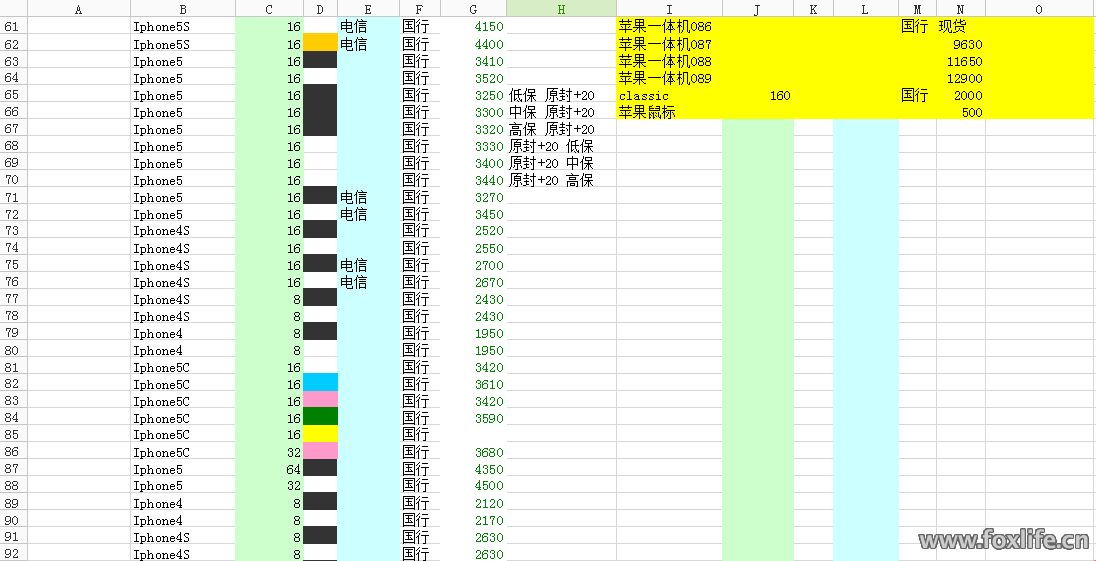Click the cell showing 160

coord(758,96)
